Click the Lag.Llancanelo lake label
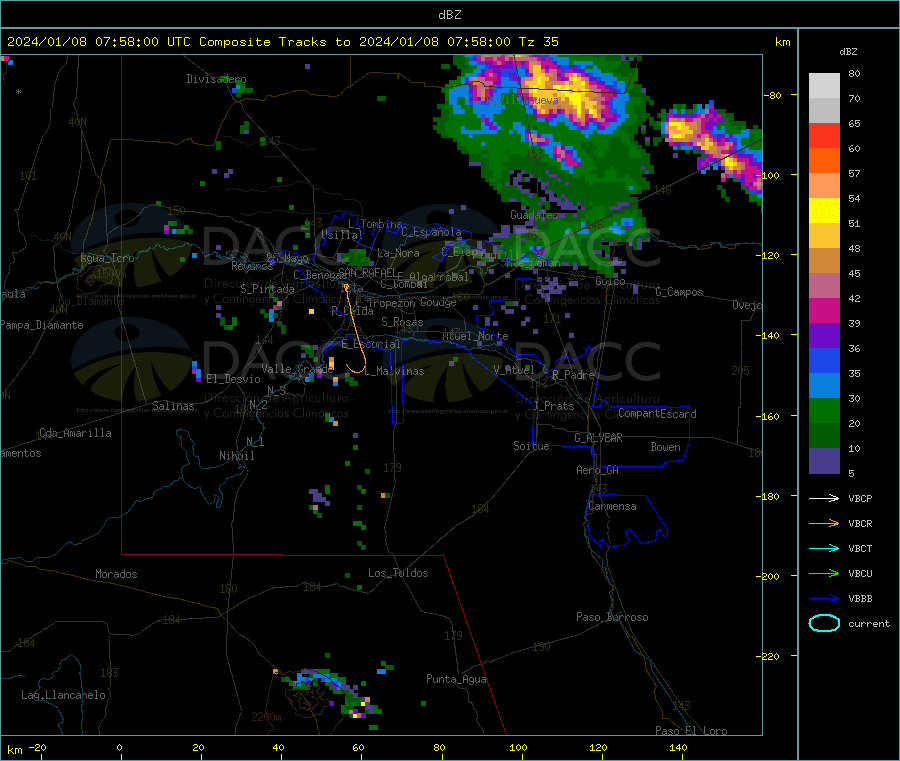This screenshot has height=761, width=900. [x=63, y=696]
